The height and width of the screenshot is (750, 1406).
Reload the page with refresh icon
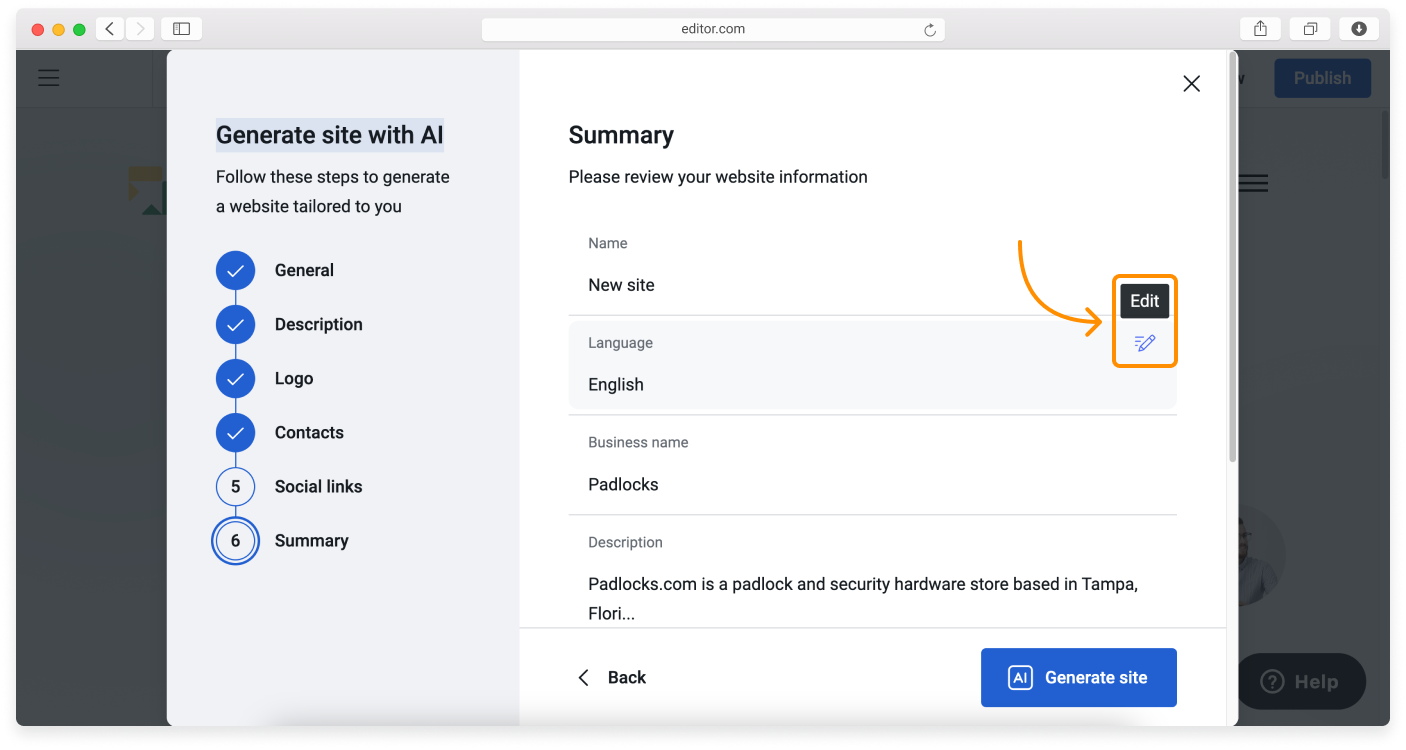click(x=930, y=30)
